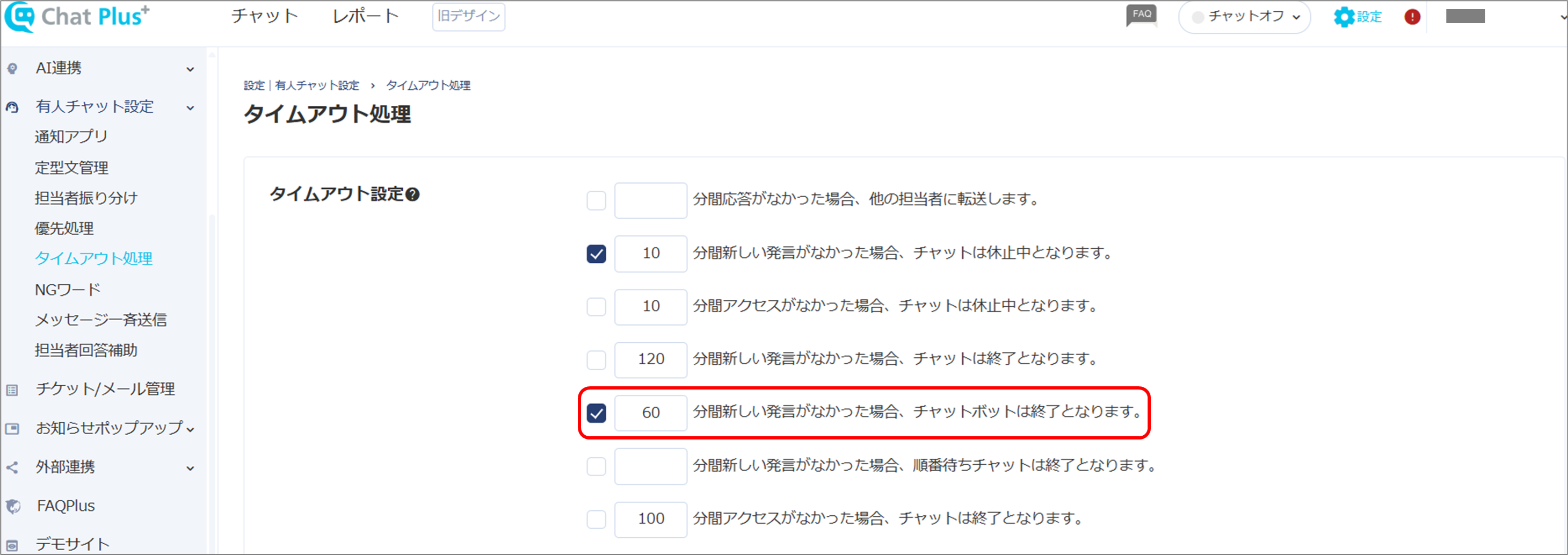Viewport: 1568px width, 555px height.
Task: Uncheck 60-minute chatbot end checkbox
Action: click(596, 413)
